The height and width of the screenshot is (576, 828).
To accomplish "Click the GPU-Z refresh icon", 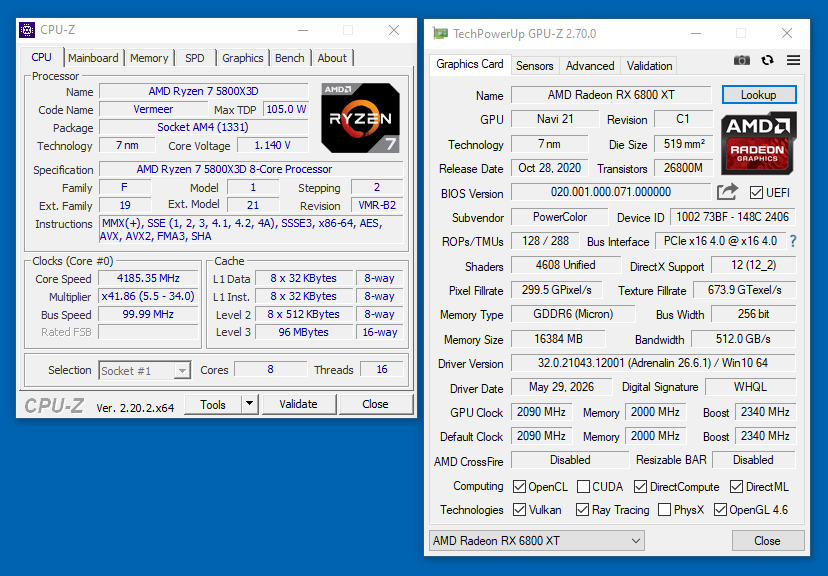I will pyautogui.click(x=767, y=60).
